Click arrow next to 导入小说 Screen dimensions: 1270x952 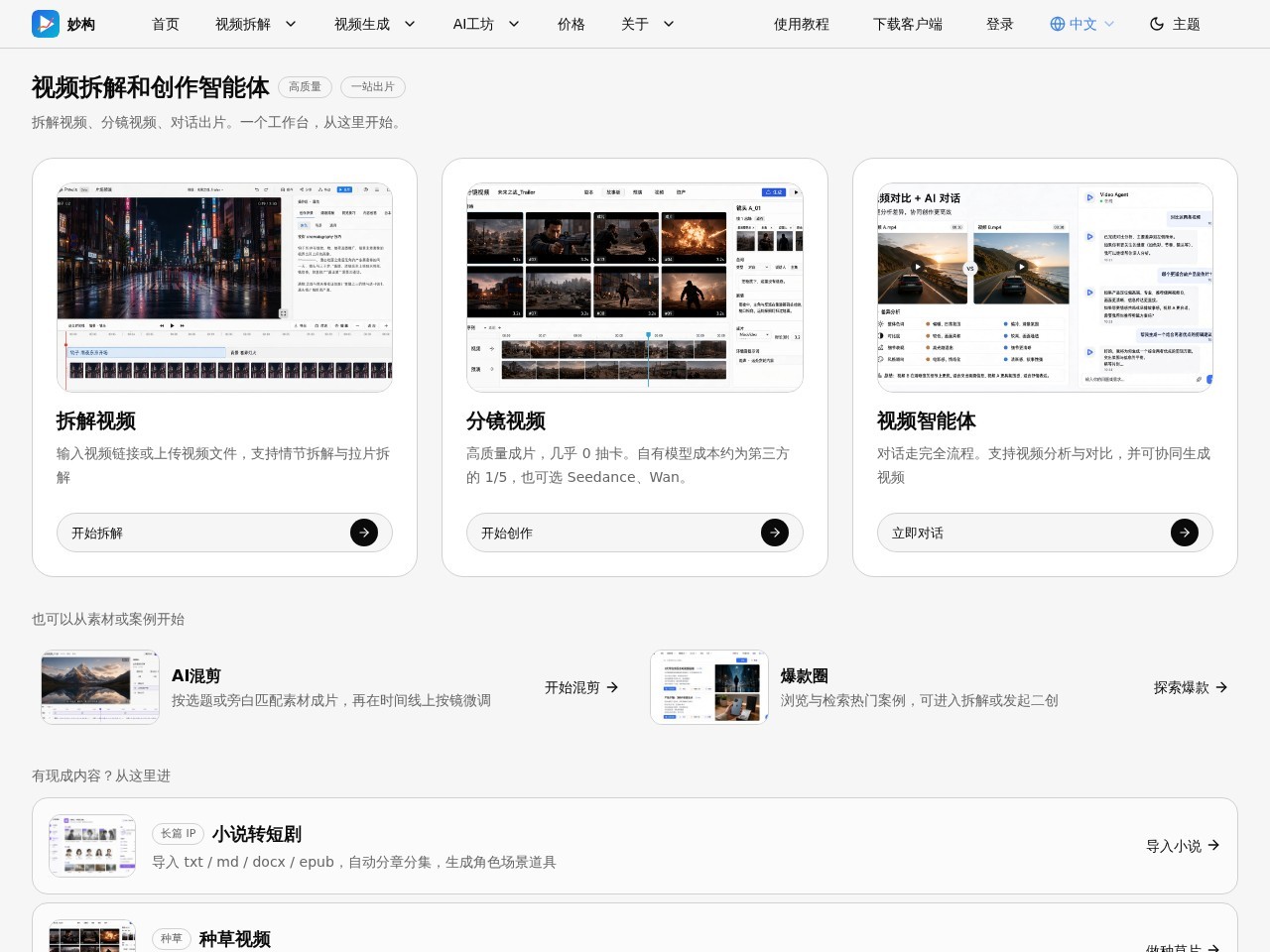coord(1213,845)
